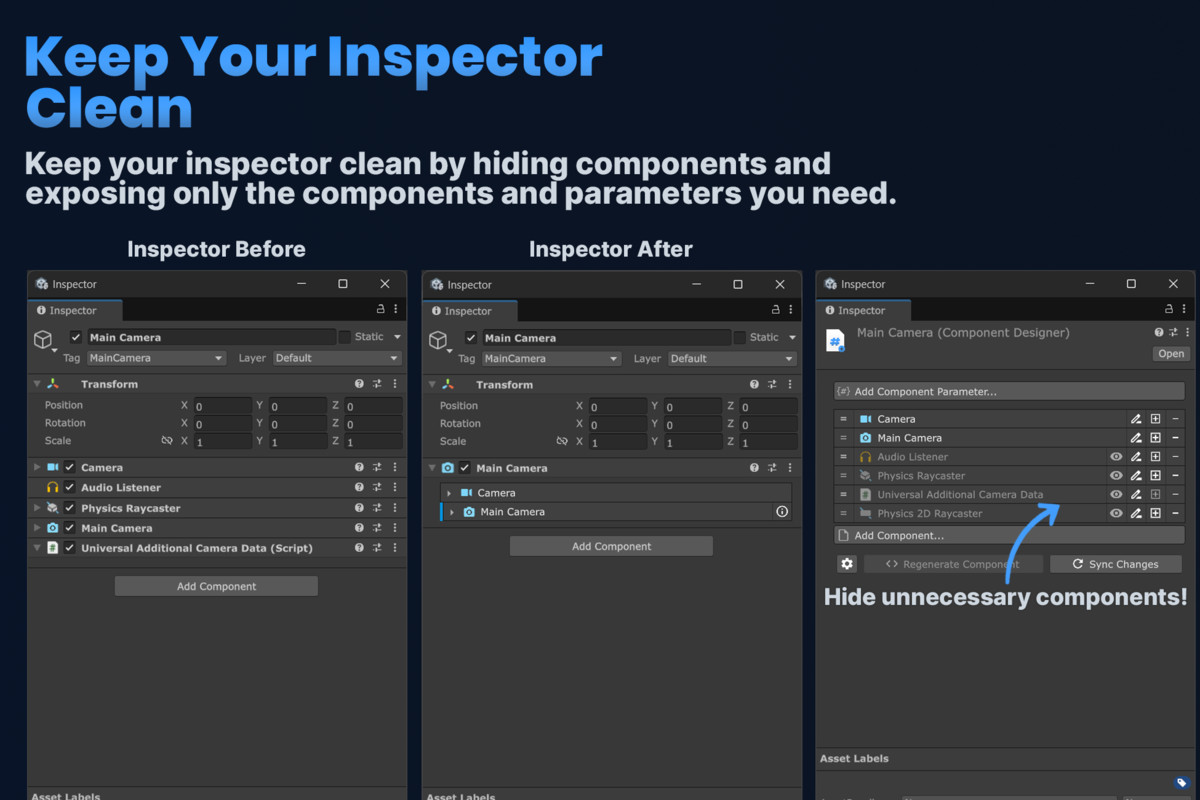Open the settings gear in the Component Designer window
Screen dimensions: 1200x800
847,564
